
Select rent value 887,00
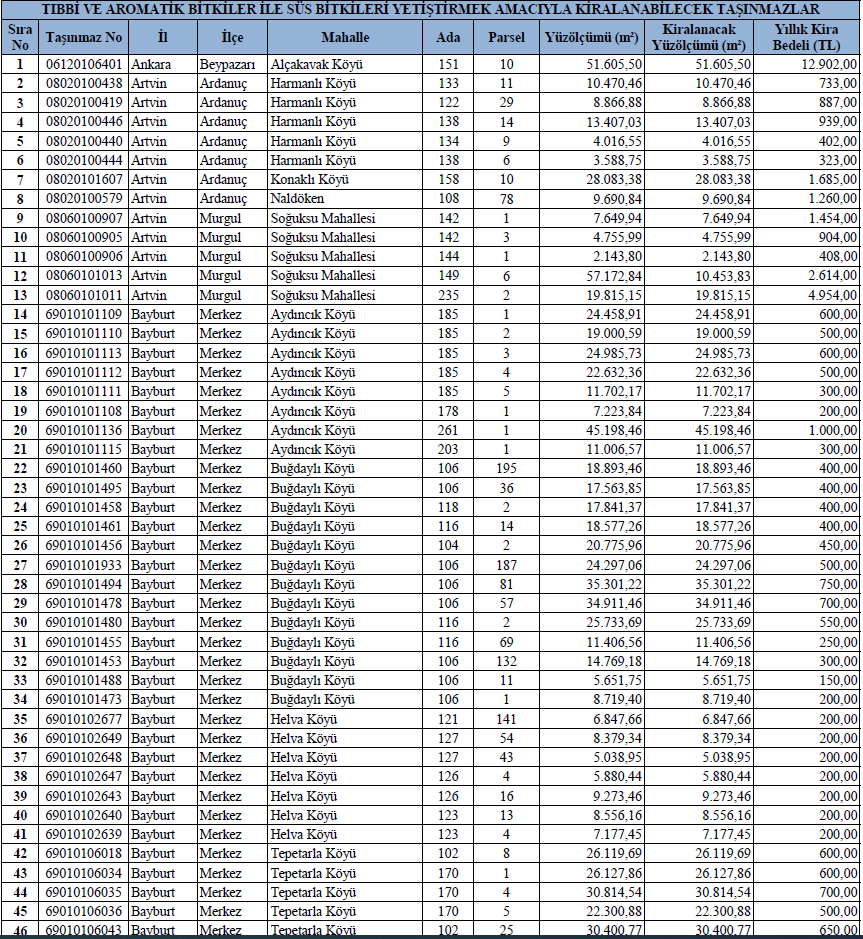806,102
